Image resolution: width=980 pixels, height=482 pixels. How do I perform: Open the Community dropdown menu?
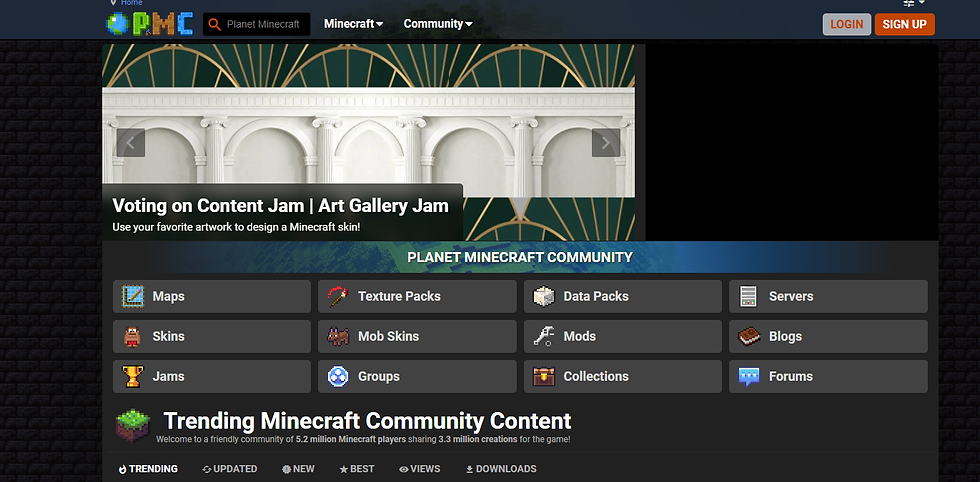438,24
